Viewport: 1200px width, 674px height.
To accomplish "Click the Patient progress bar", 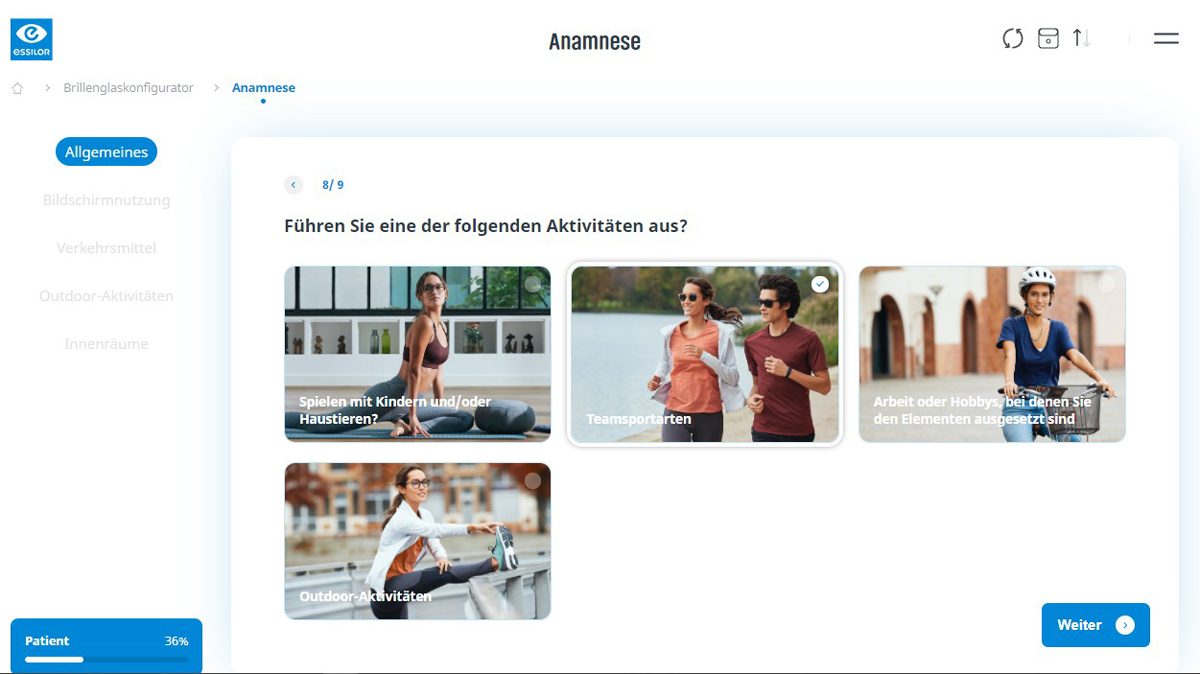I will pyautogui.click(x=106, y=659).
